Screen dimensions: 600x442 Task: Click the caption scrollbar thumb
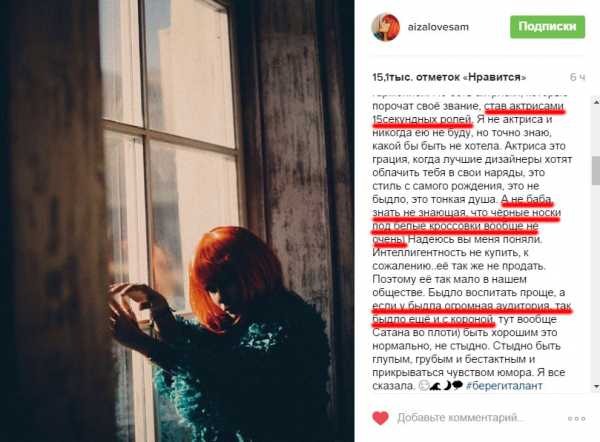596,171
